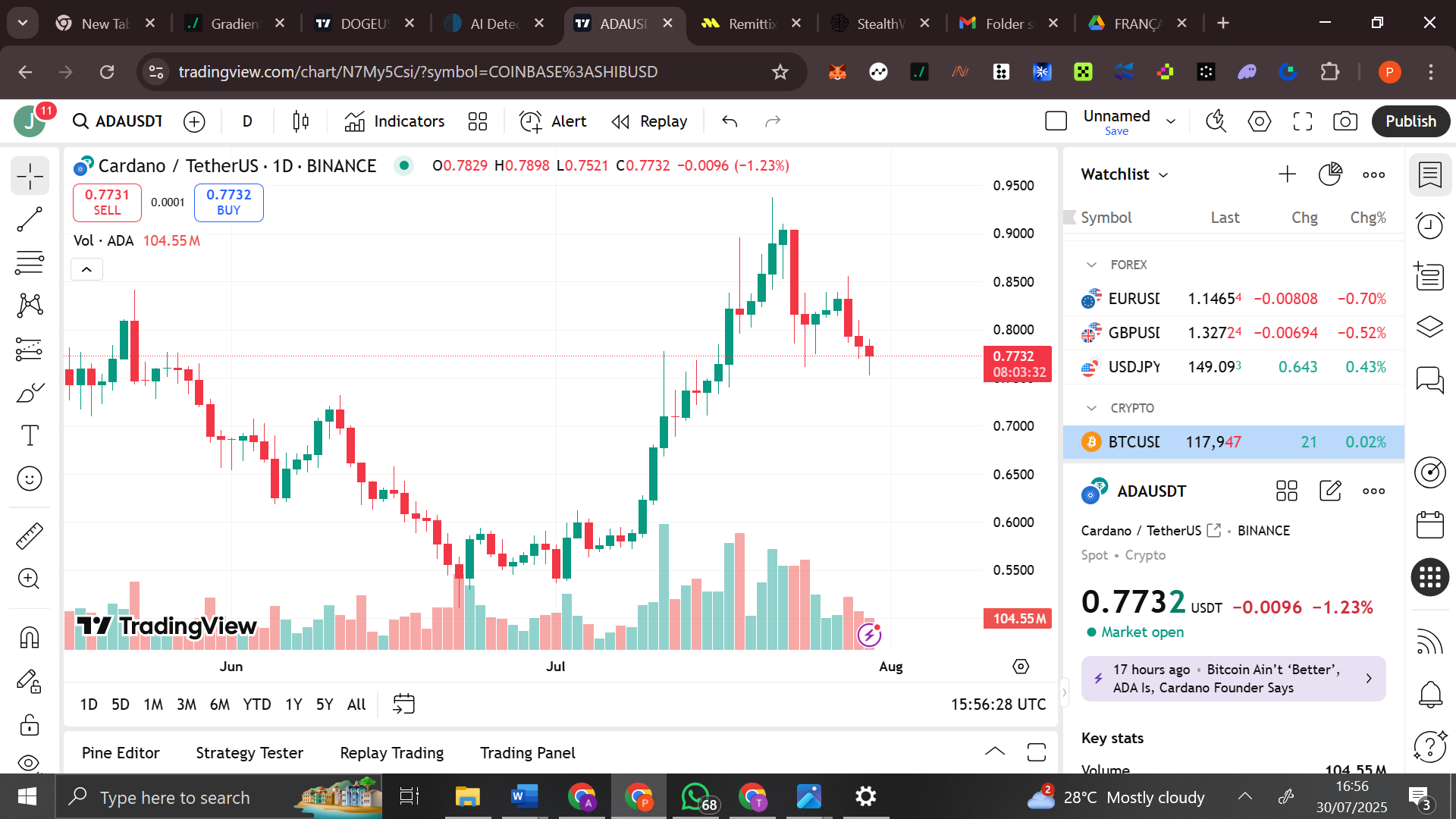Open the Pine Editor tab
1456x819 pixels.
pyautogui.click(x=121, y=753)
